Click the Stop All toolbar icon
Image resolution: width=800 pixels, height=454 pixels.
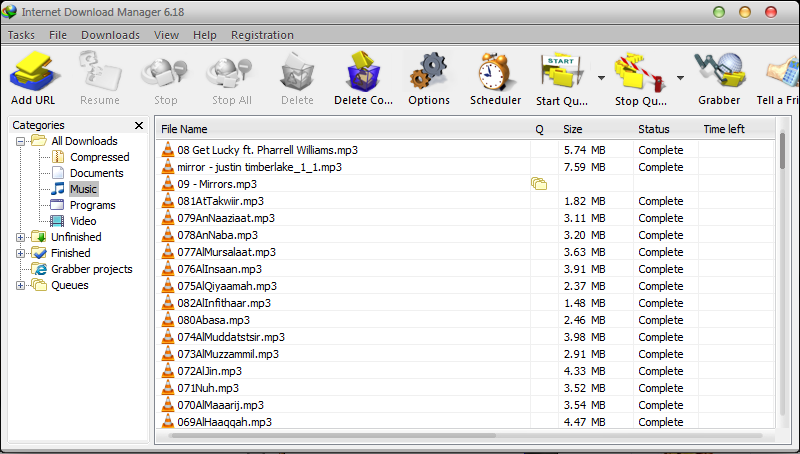tap(230, 72)
